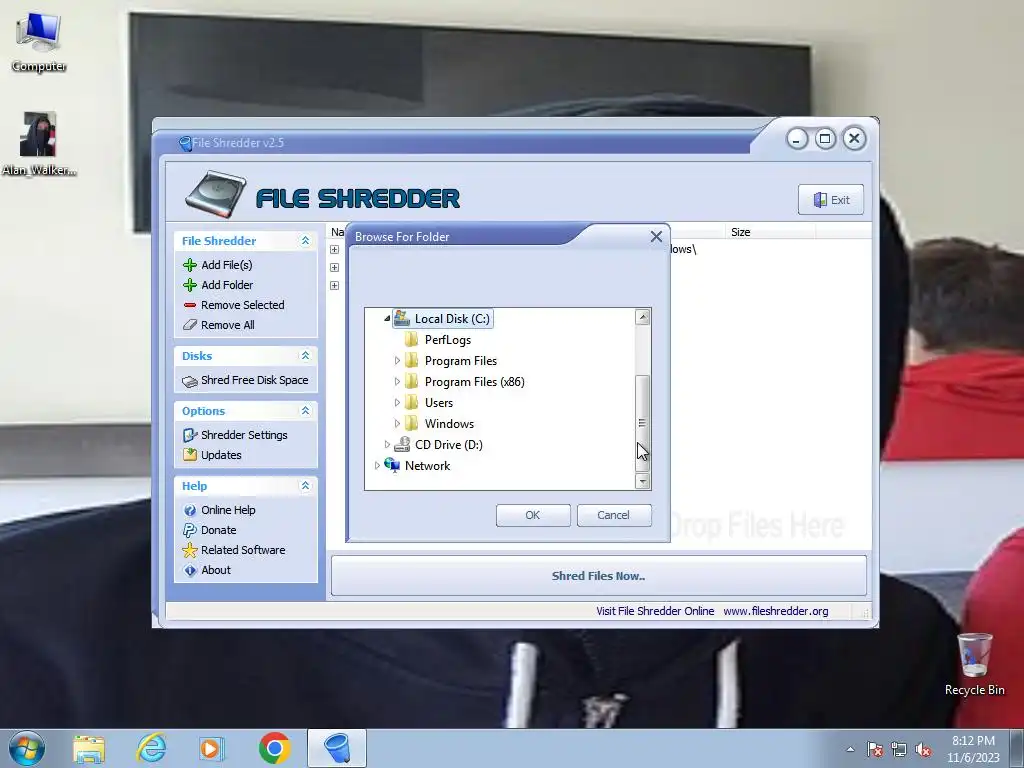This screenshot has width=1024, height=768.
Task: Click the About info icon
Action: pyautogui.click(x=190, y=570)
